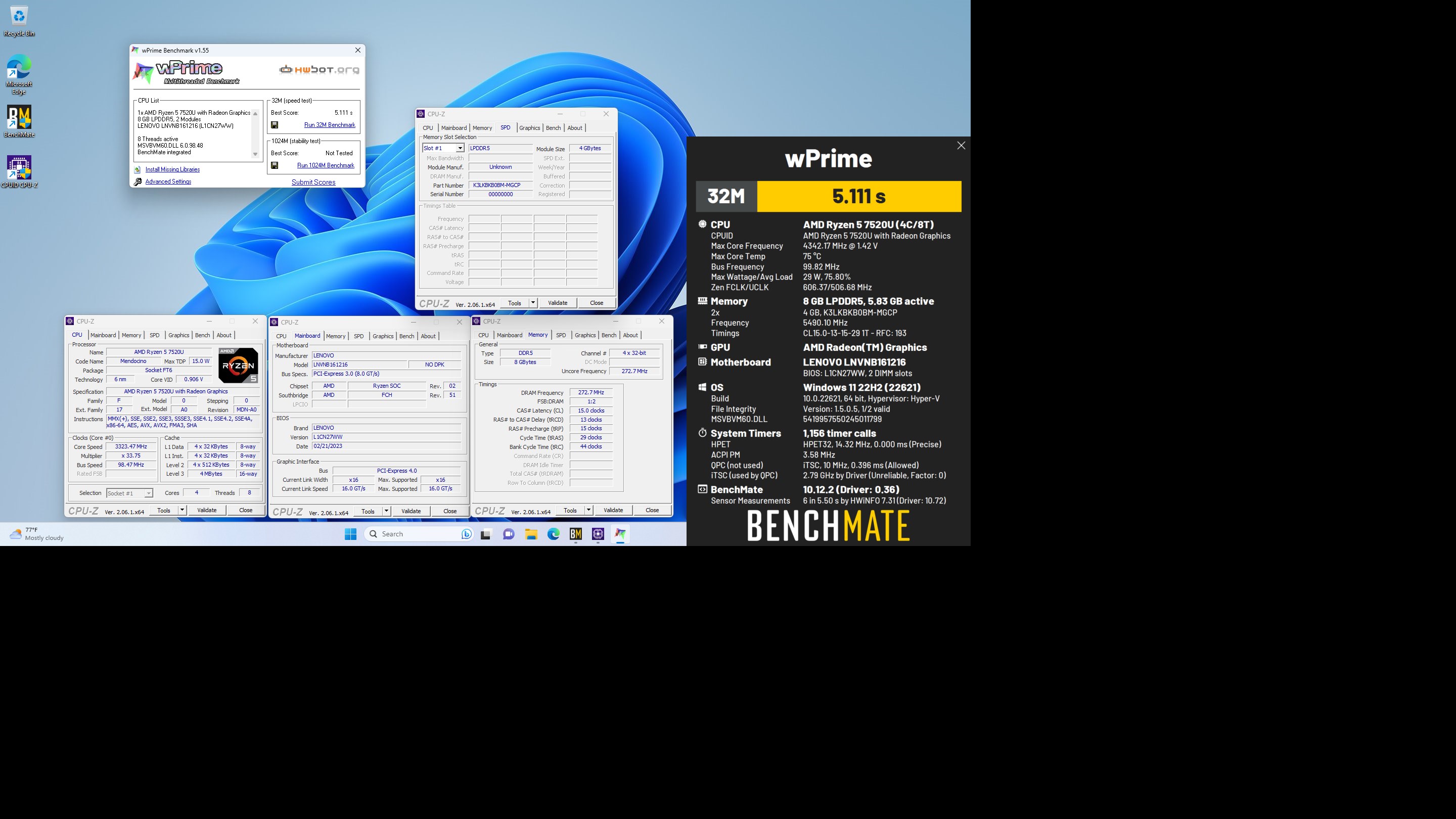Click the CPU-Z SPD window title bar icon

[x=421, y=114]
